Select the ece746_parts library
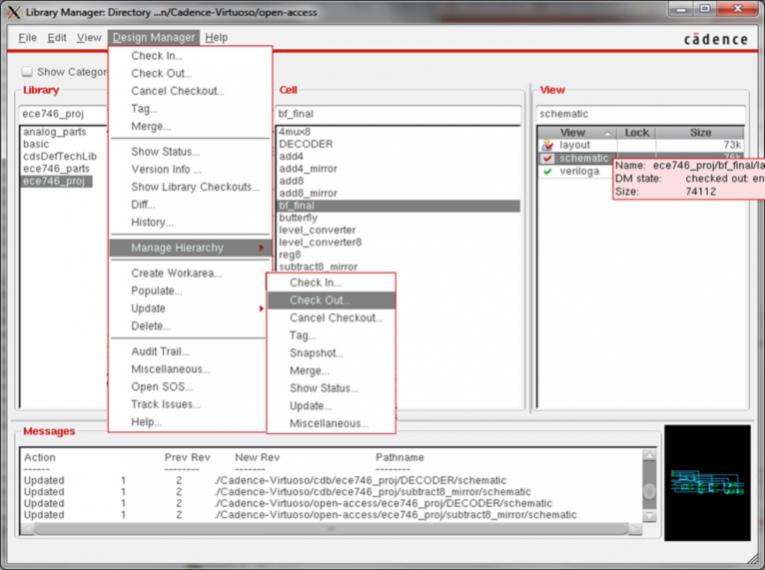Viewport: 765px width, 570px height. pos(56,169)
